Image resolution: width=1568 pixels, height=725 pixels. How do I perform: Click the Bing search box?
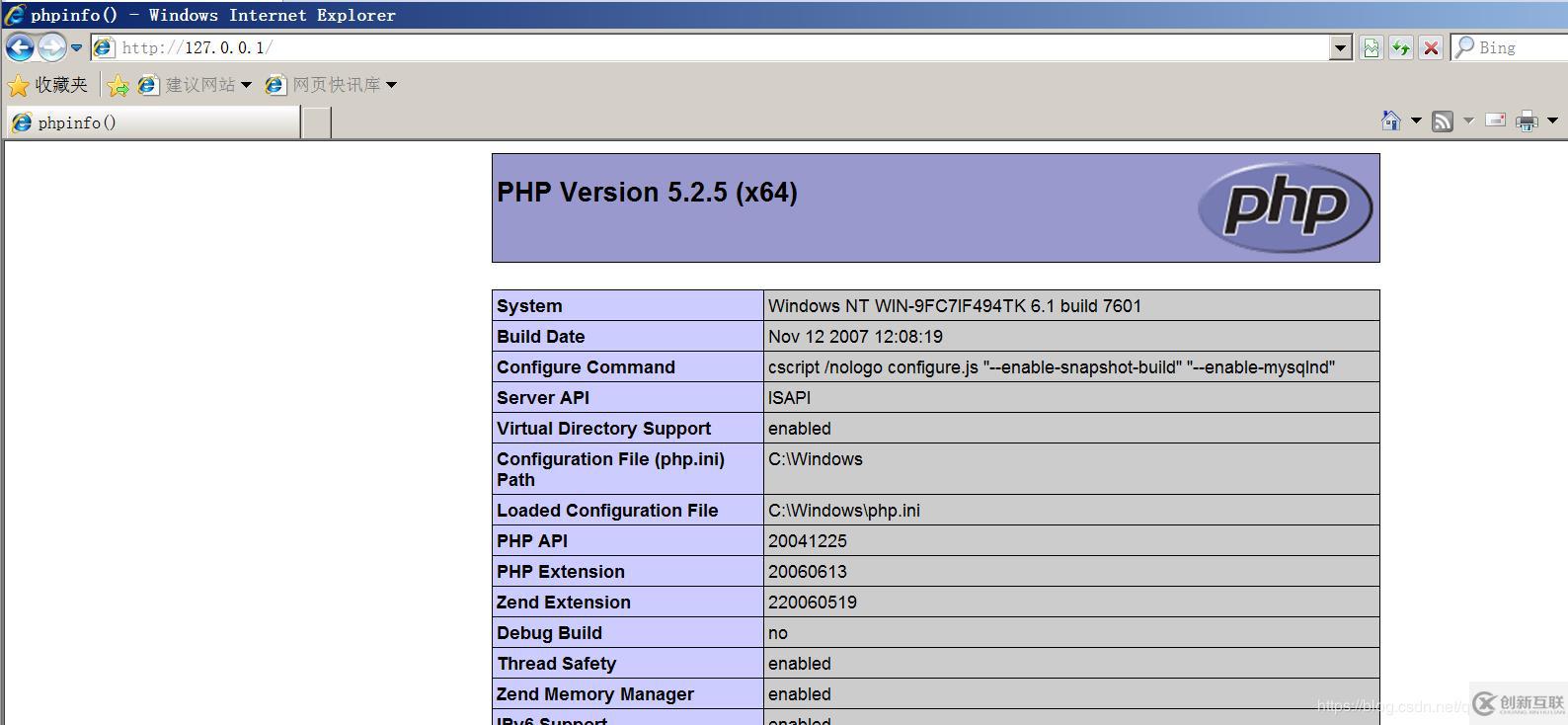[1522, 47]
